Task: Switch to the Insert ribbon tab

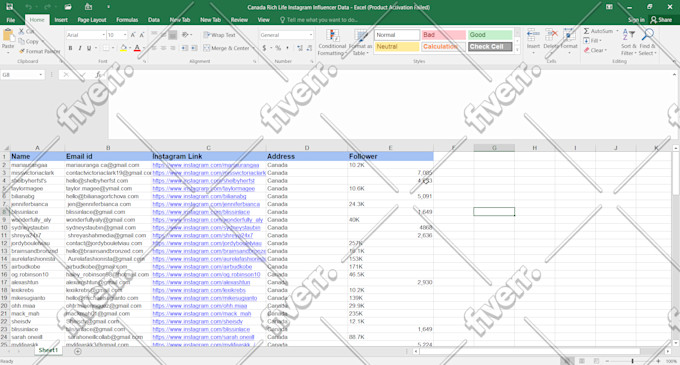Action: [61, 20]
